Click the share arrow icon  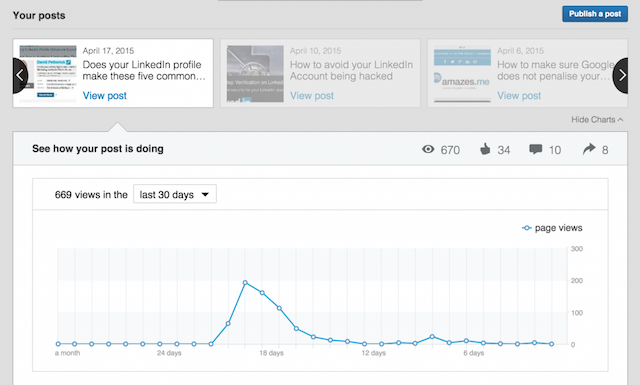[589, 149]
